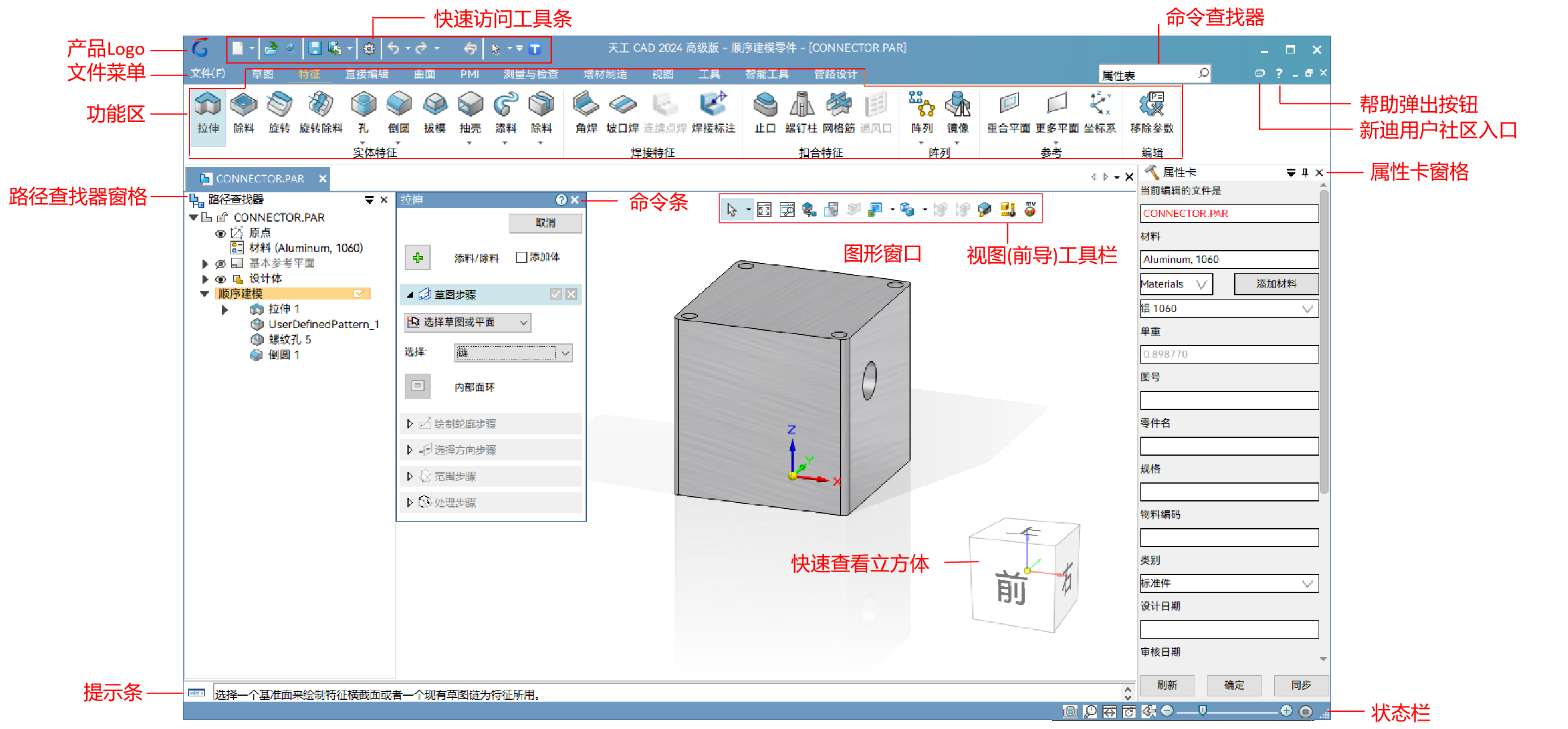Pick the 网格筋 web network tool
1568x729 pixels.
pyautogui.click(x=839, y=114)
